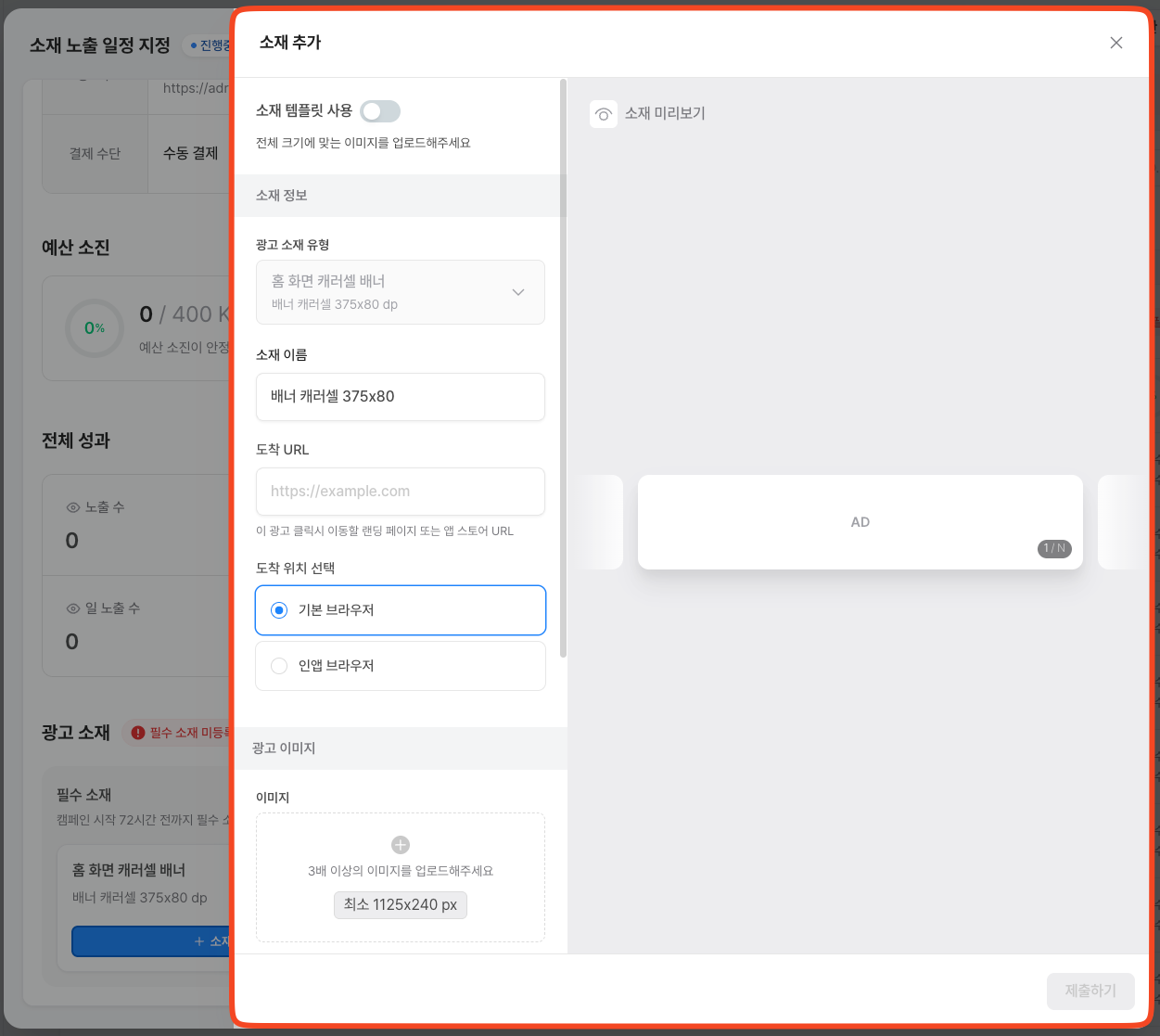This screenshot has height=1036, width=1160.
Task: Click the eye icon next to 노출 수
Action: 73,507
